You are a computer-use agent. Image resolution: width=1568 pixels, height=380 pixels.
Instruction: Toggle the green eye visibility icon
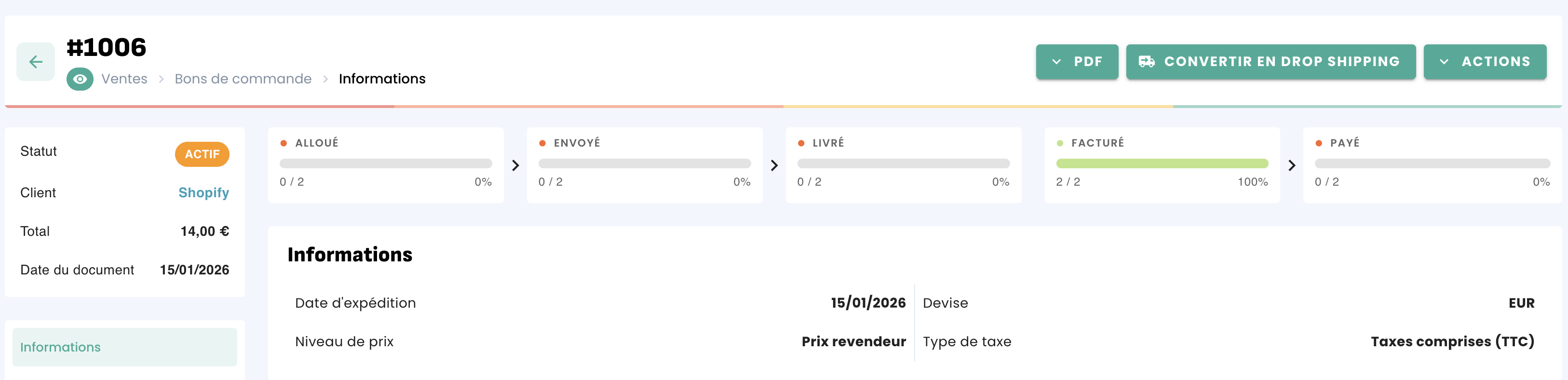(80, 79)
